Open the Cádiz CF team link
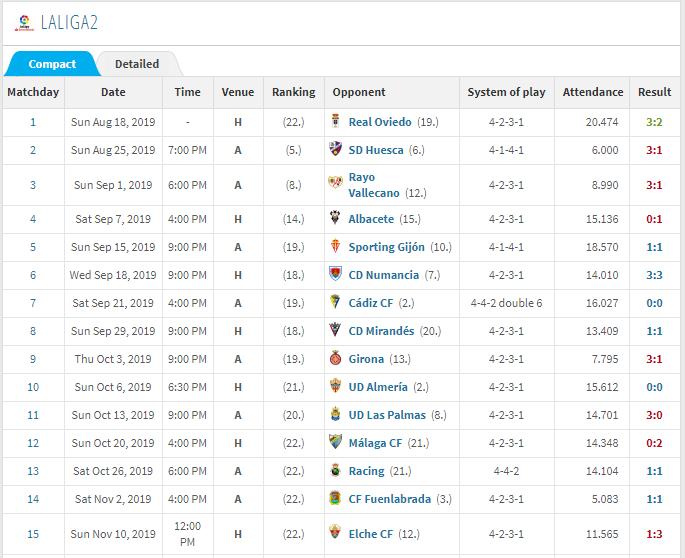This screenshot has width=685, height=558. click(x=370, y=303)
